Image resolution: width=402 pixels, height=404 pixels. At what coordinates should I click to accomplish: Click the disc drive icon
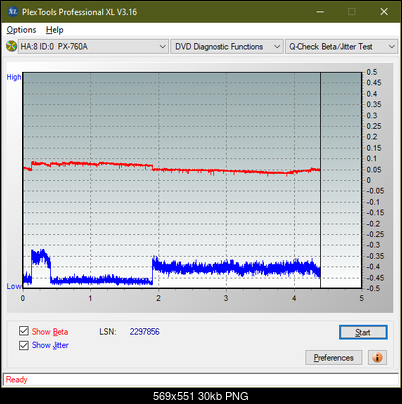tap(11, 46)
